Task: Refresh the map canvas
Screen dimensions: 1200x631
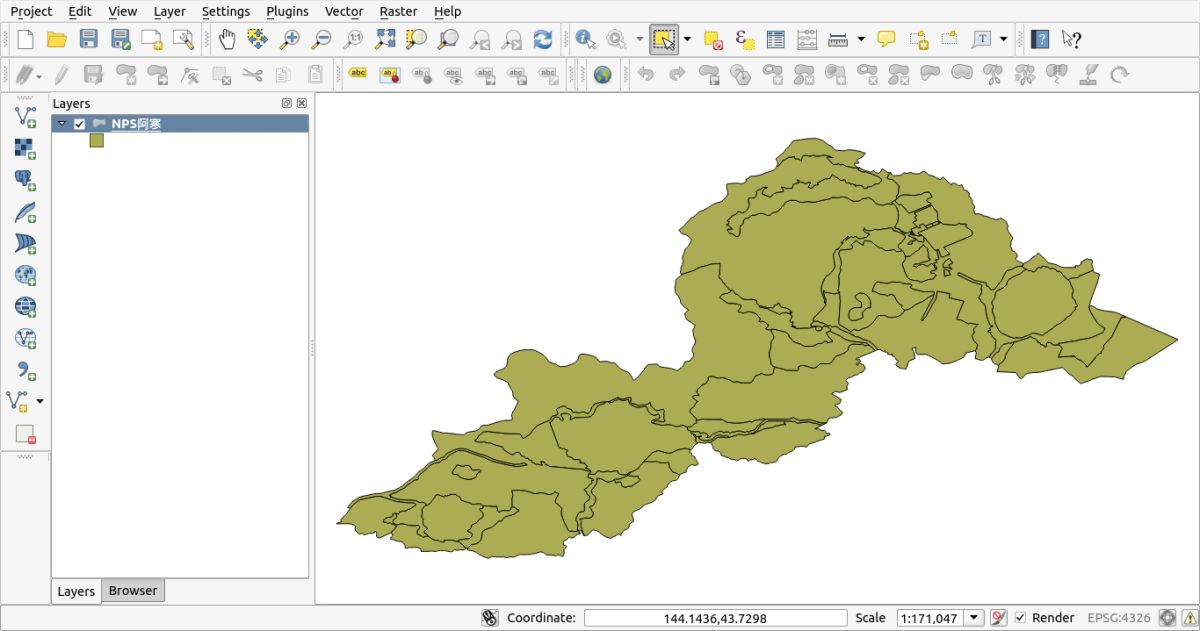Action: pos(543,39)
